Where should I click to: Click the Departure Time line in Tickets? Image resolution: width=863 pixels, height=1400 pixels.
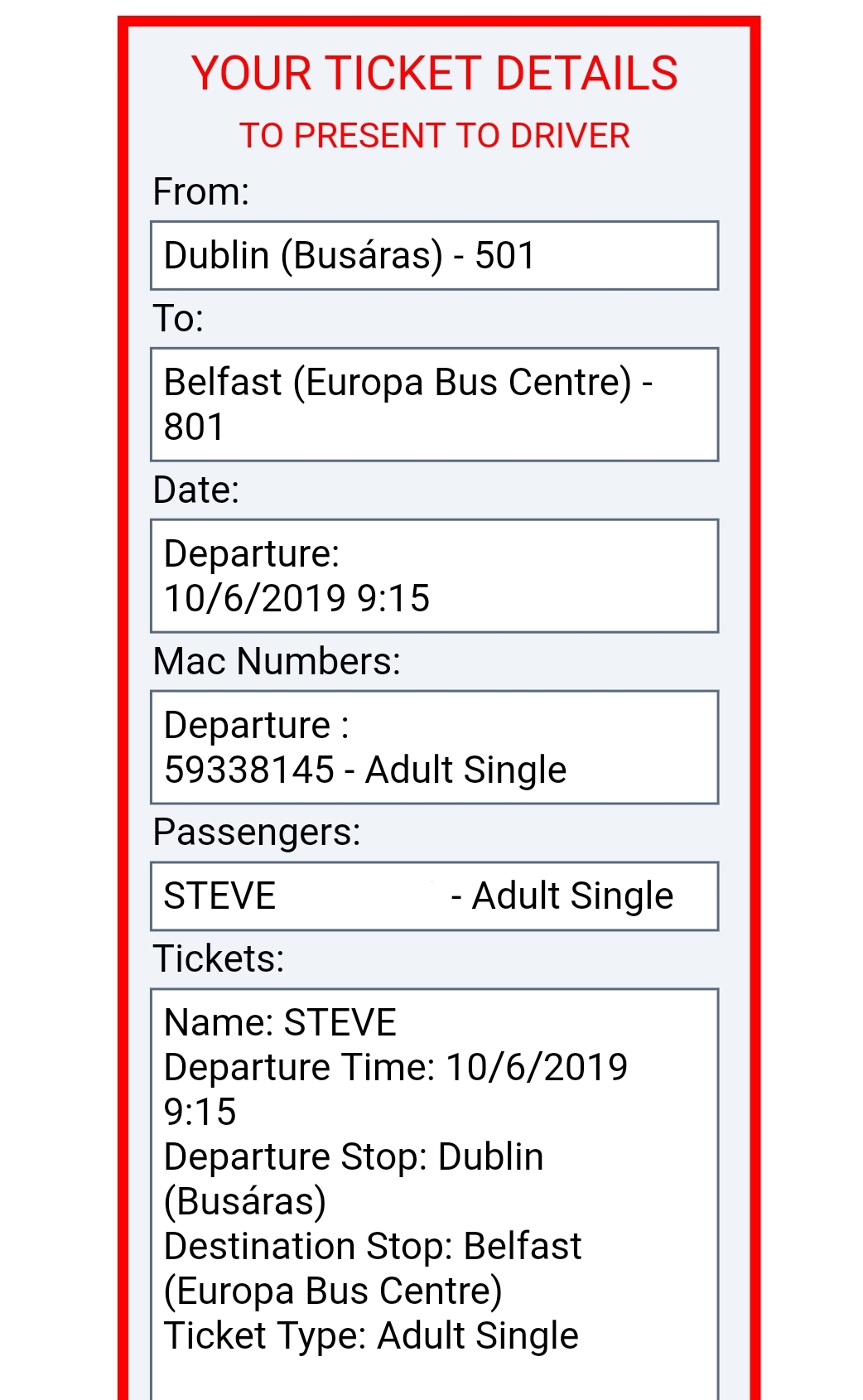[x=395, y=1068]
